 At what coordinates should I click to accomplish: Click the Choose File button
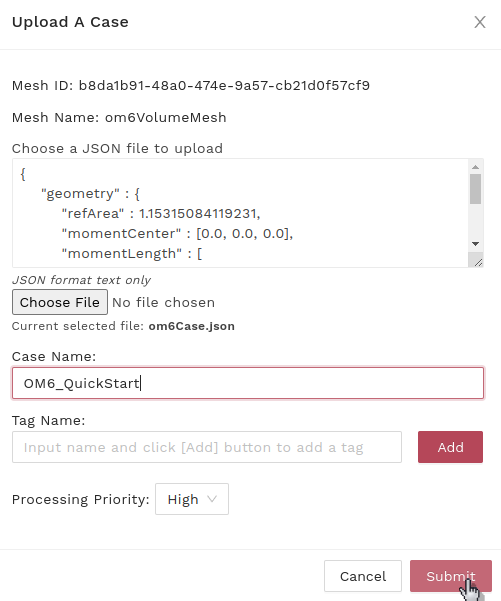click(60, 302)
